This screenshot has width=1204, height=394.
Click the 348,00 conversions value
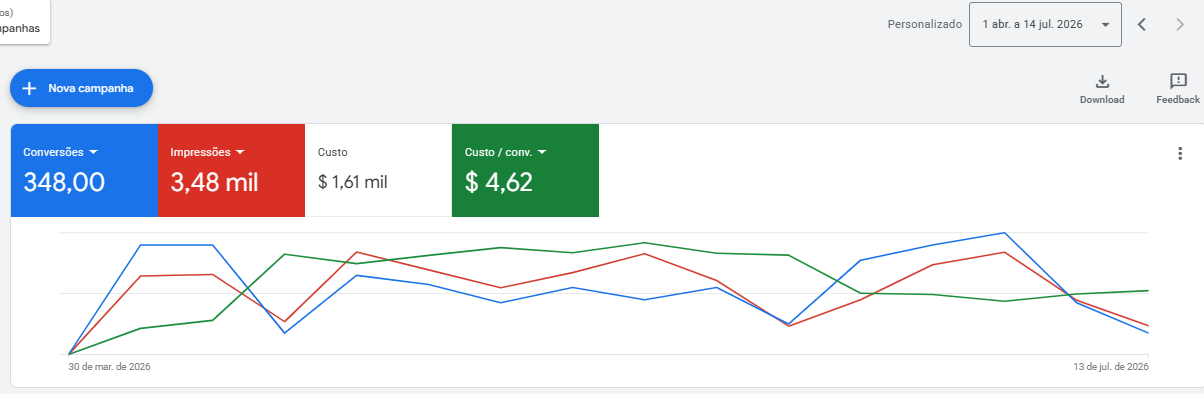point(64,182)
